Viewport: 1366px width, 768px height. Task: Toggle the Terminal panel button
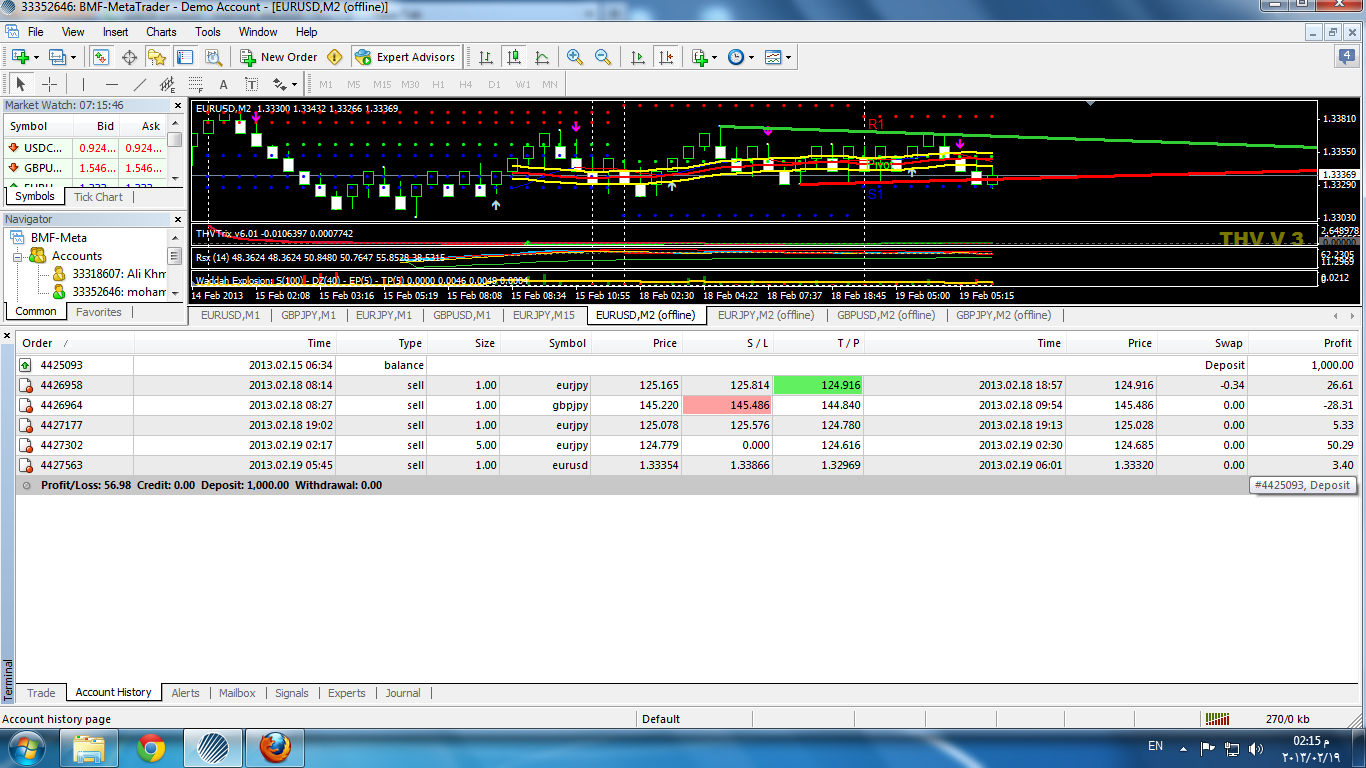(185, 57)
